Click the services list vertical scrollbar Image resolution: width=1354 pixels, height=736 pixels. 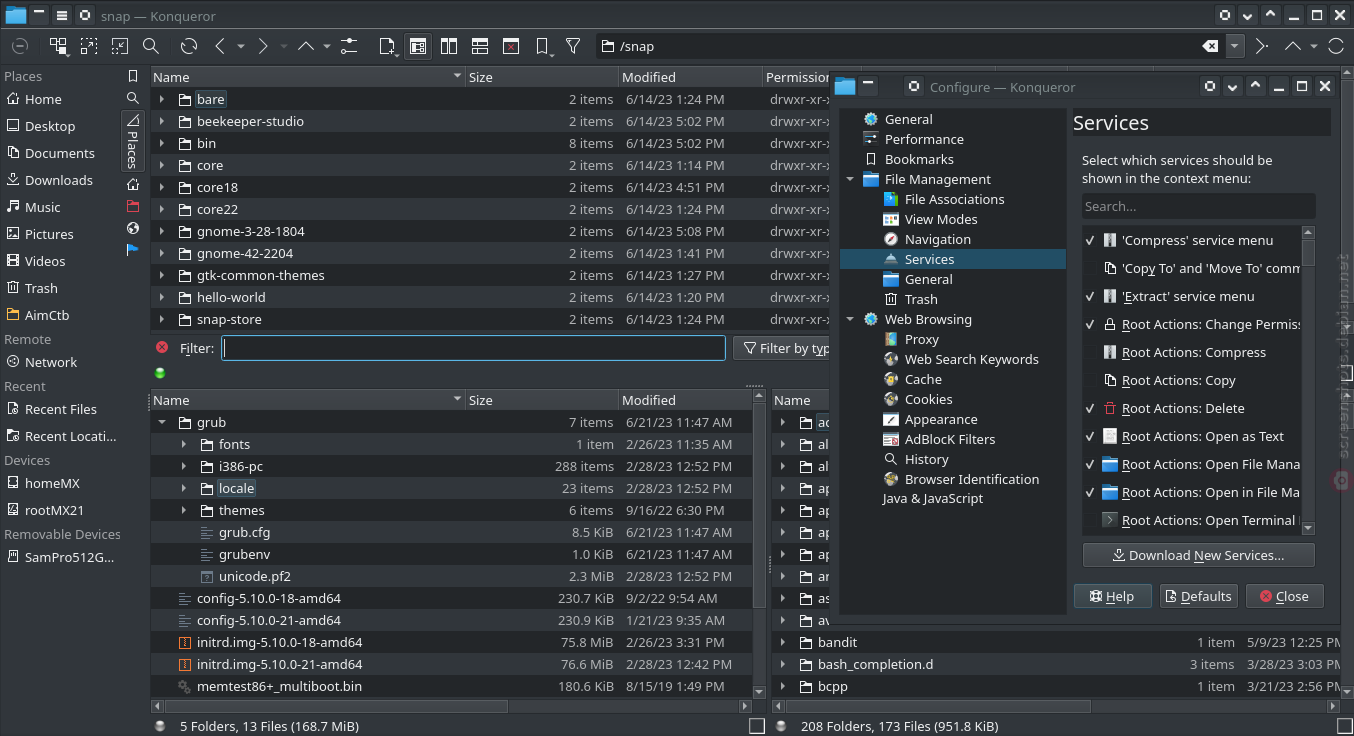(1308, 380)
